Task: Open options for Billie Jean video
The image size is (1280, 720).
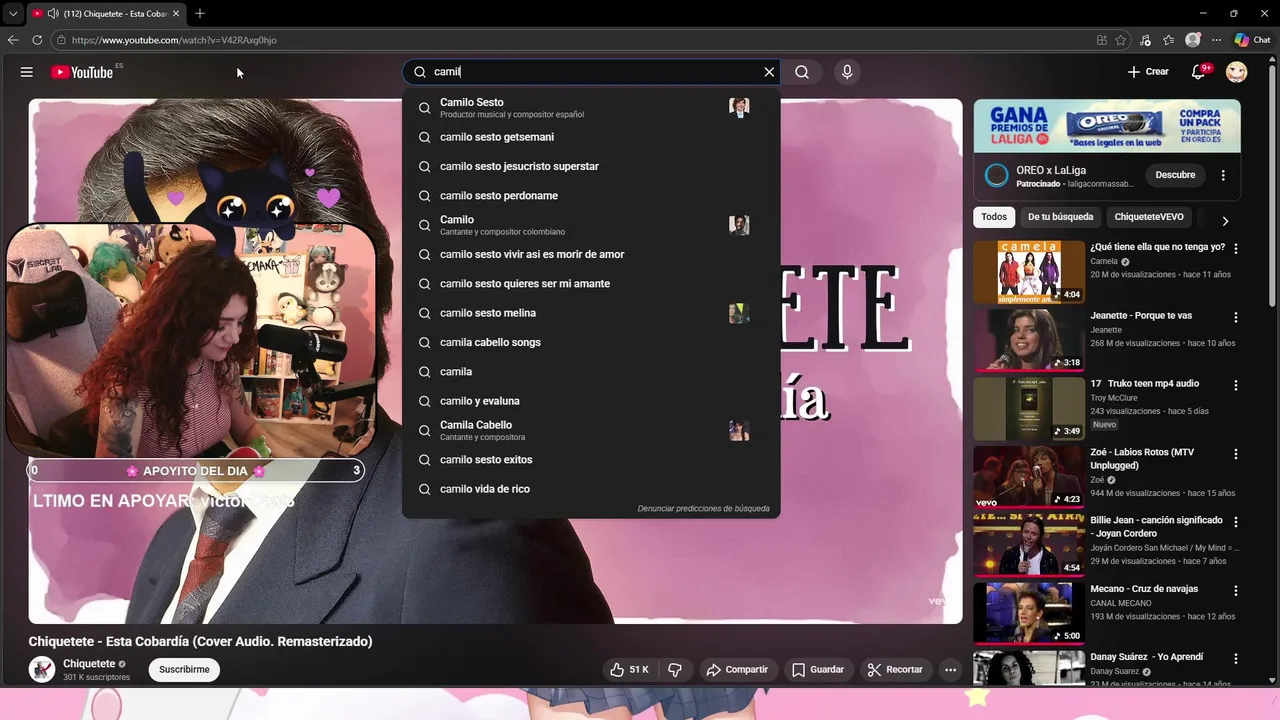Action: click(x=1236, y=522)
